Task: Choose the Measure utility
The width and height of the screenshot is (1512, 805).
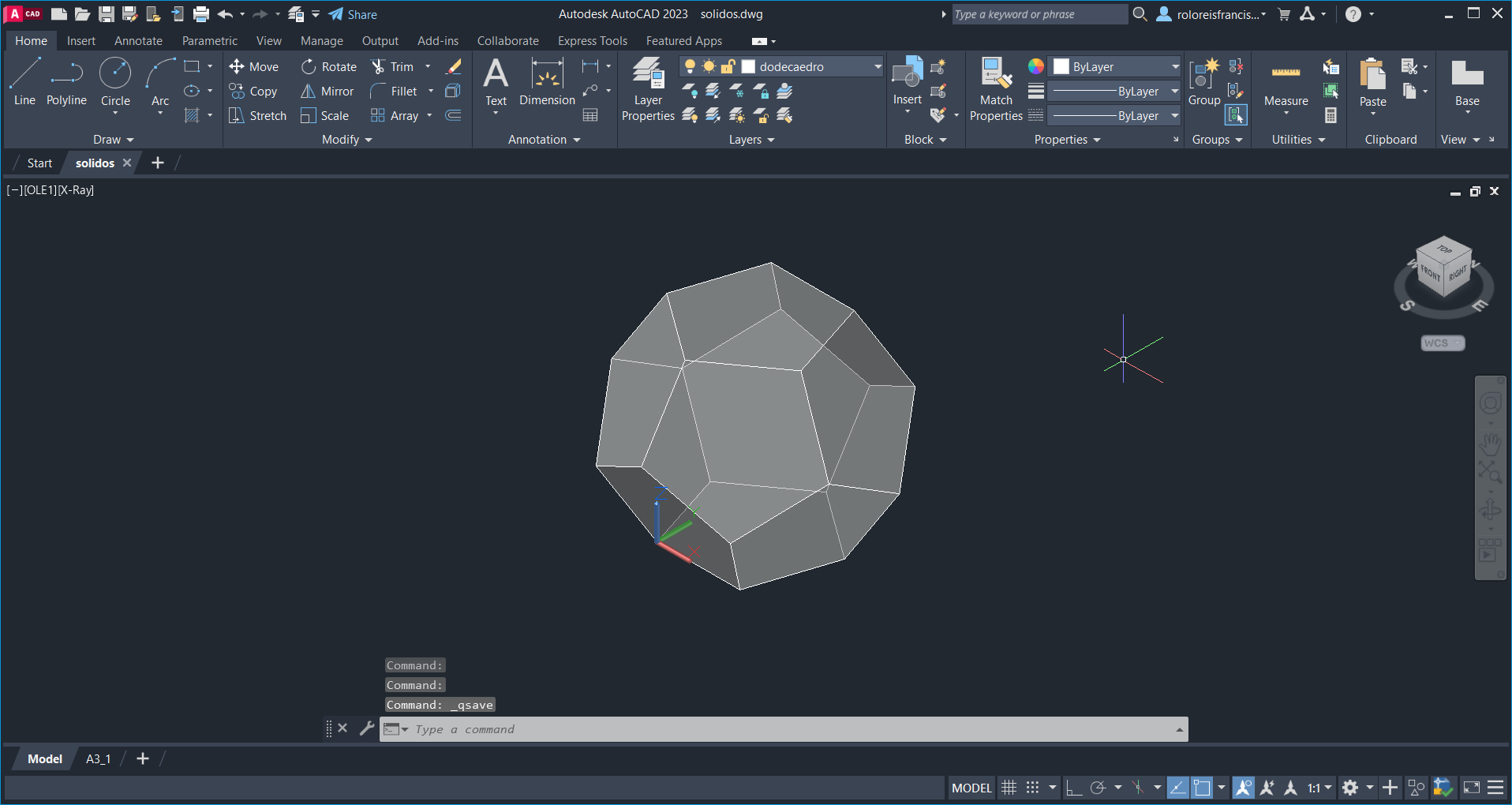Action: coord(1286,84)
